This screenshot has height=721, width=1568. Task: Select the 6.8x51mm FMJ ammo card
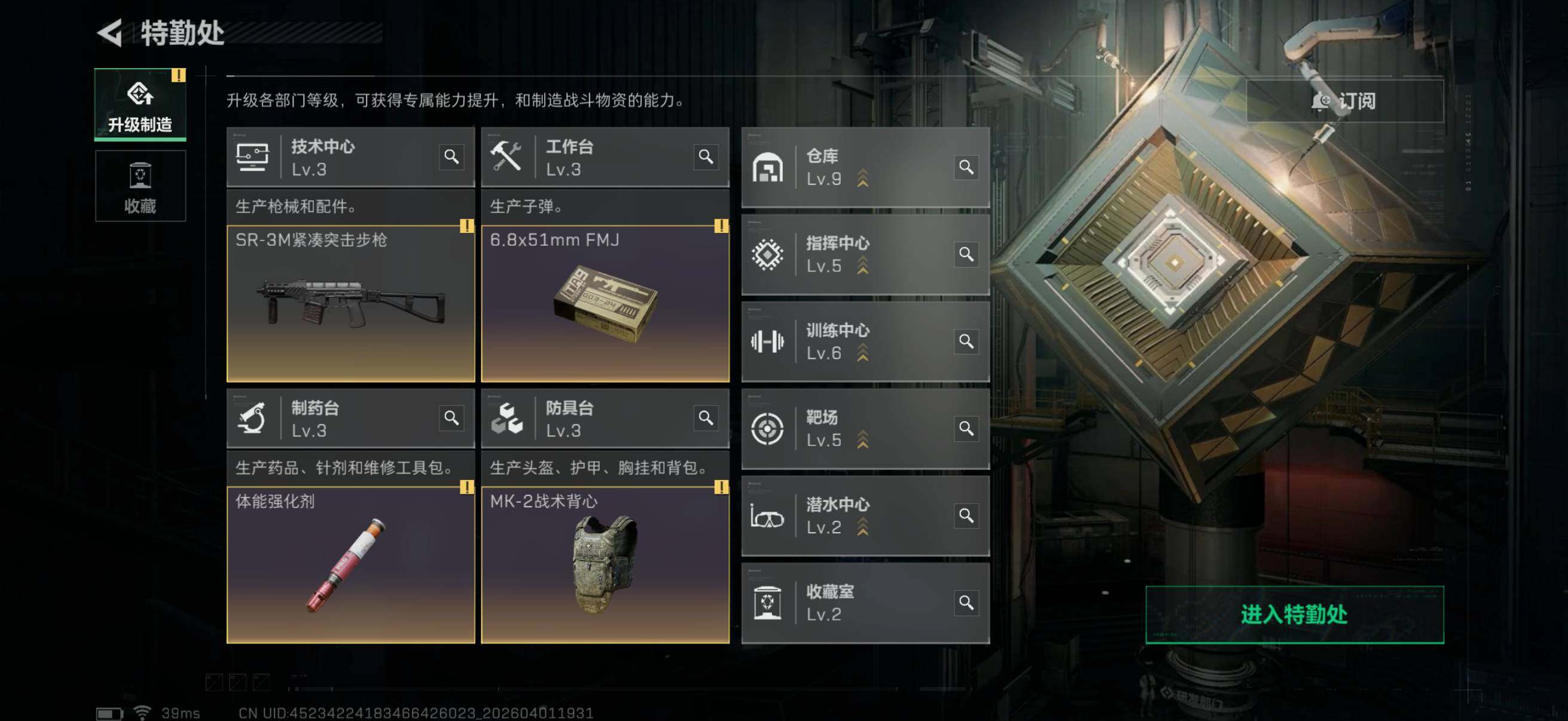tap(605, 304)
